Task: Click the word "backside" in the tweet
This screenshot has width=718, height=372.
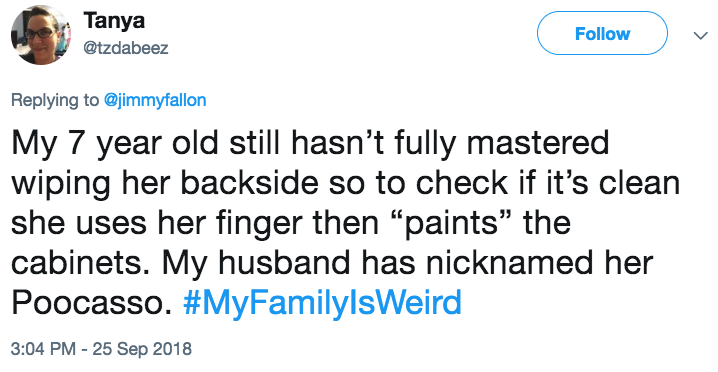Action: pyautogui.click(x=249, y=183)
